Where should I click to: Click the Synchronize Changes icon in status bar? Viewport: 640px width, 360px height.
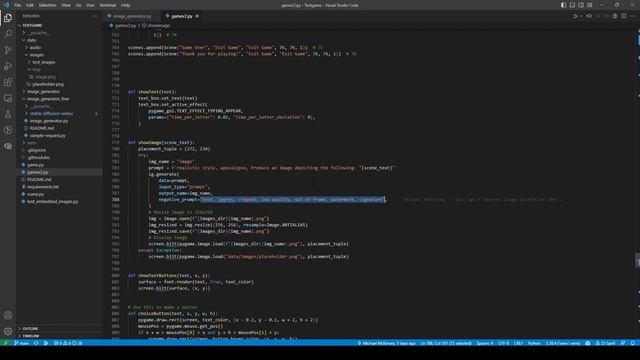pyautogui.click(x=36, y=343)
